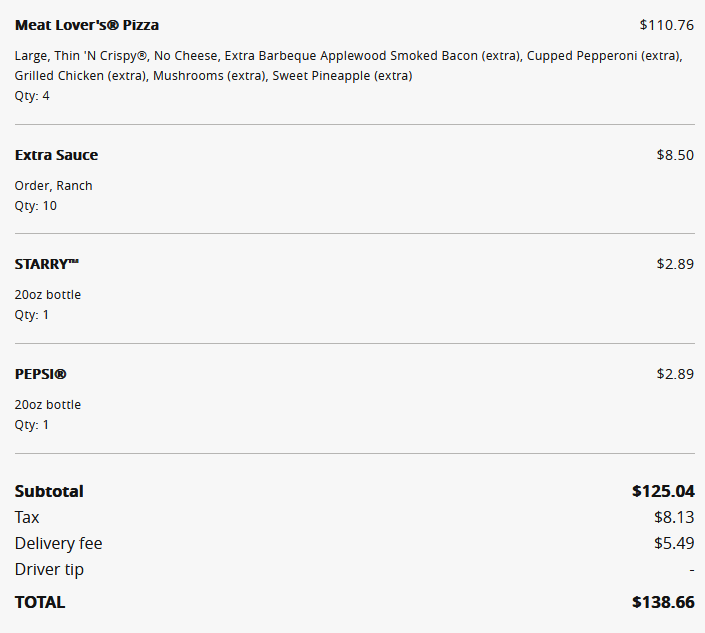Click the $2.89 price for PEPSI

click(675, 374)
